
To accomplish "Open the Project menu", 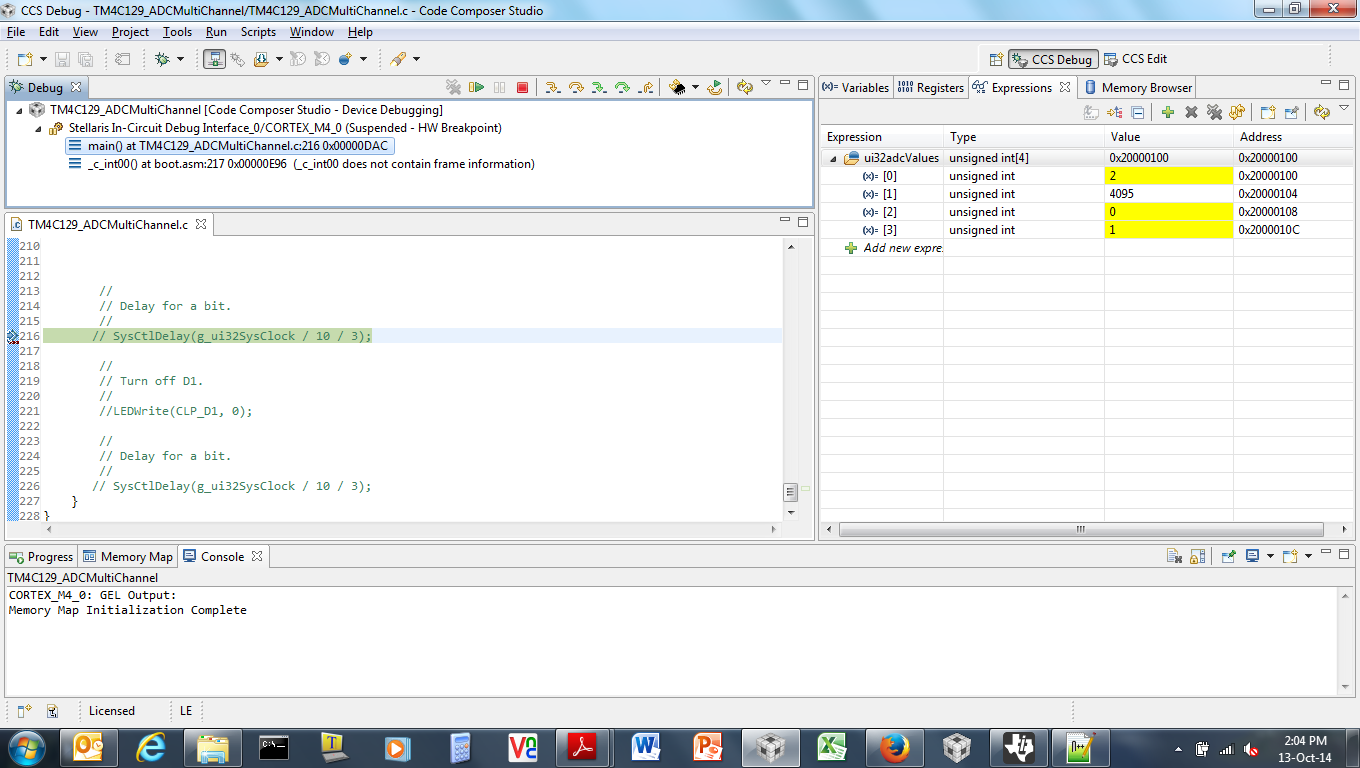I will tap(130, 32).
